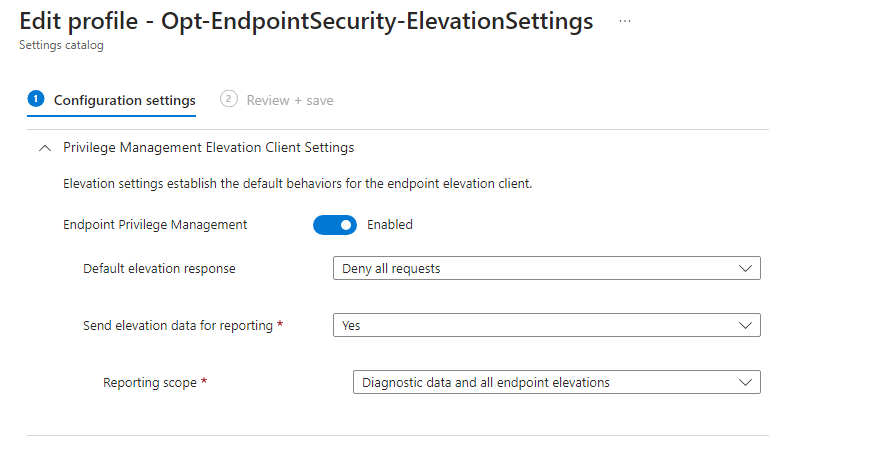Click the chevron arrow in Send elevation data field

744,325
